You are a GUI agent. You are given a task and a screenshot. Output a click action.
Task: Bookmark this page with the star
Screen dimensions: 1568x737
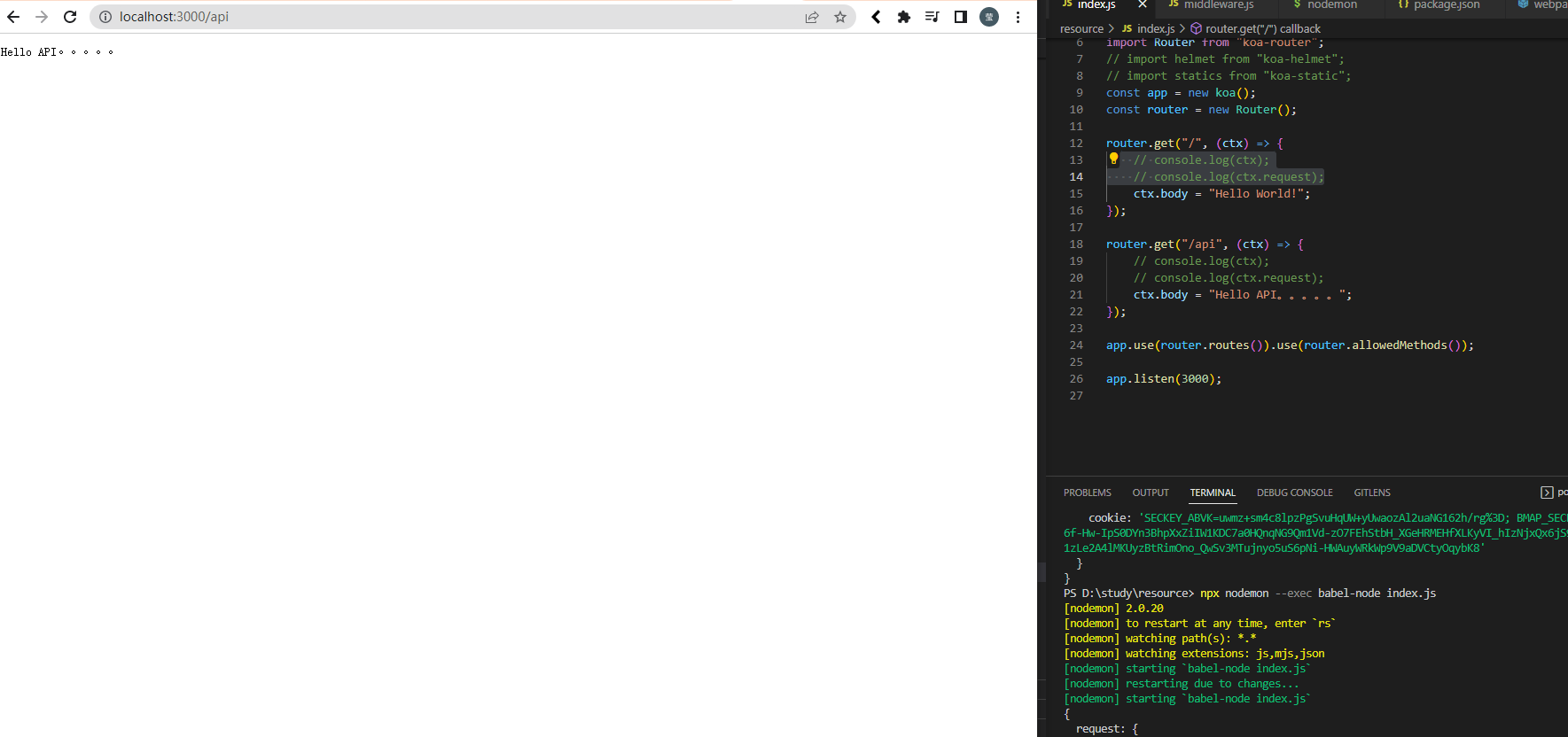[x=840, y=17]
